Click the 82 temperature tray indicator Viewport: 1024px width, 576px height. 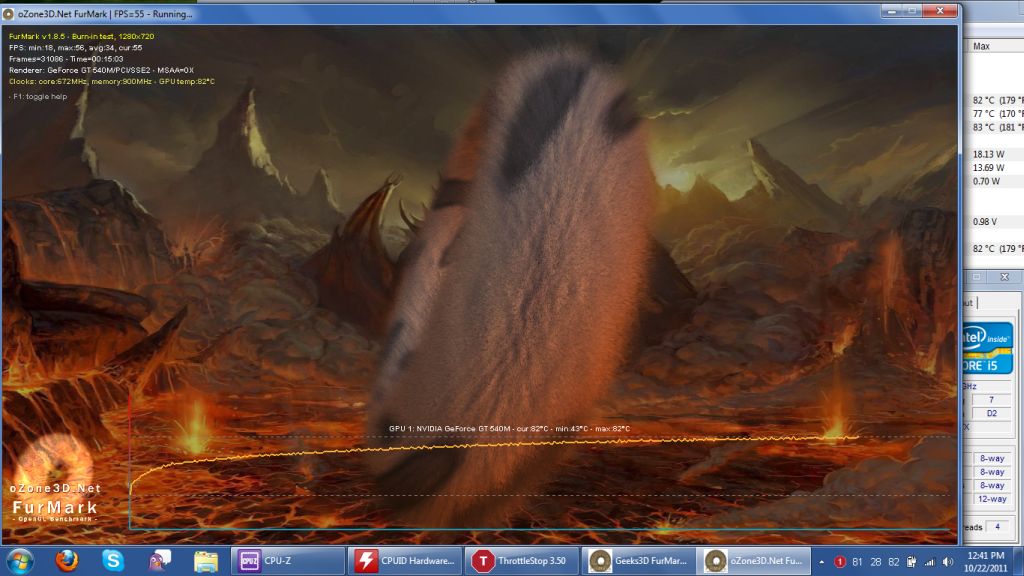click(893, 562)
